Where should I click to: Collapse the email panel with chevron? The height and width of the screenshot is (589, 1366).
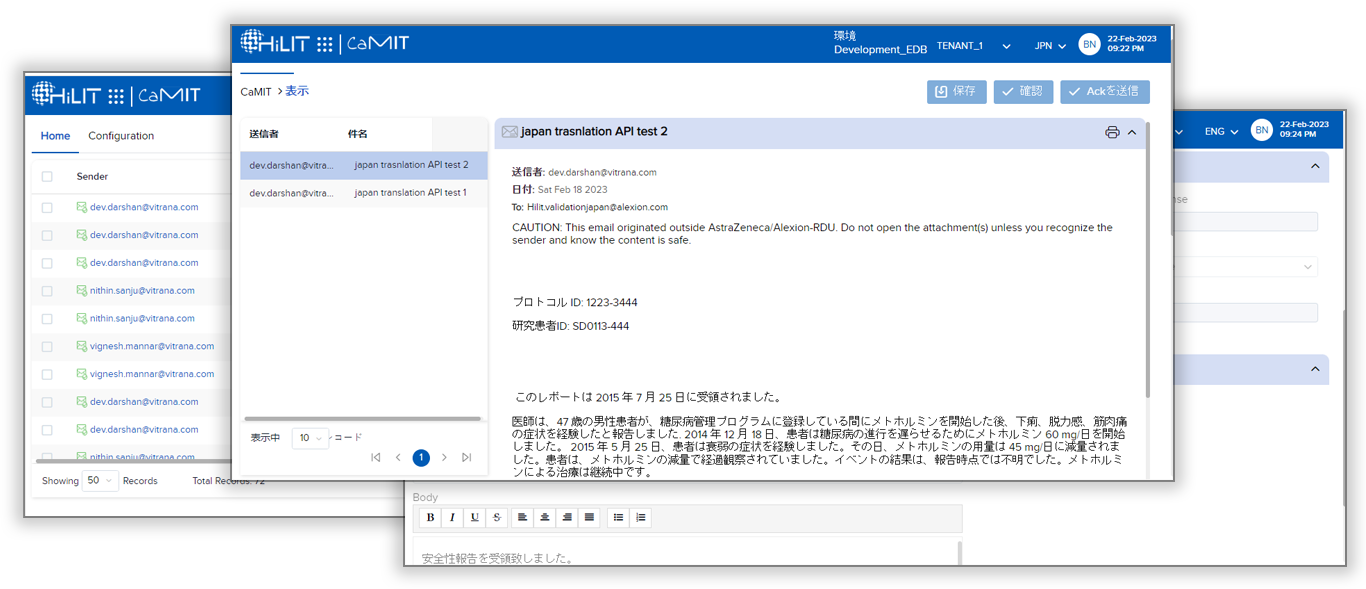tap(1132, 132)
